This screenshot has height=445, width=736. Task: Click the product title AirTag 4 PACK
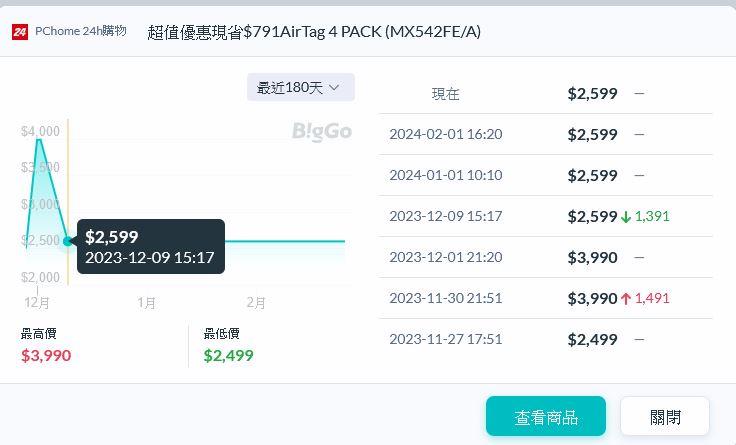314,32
